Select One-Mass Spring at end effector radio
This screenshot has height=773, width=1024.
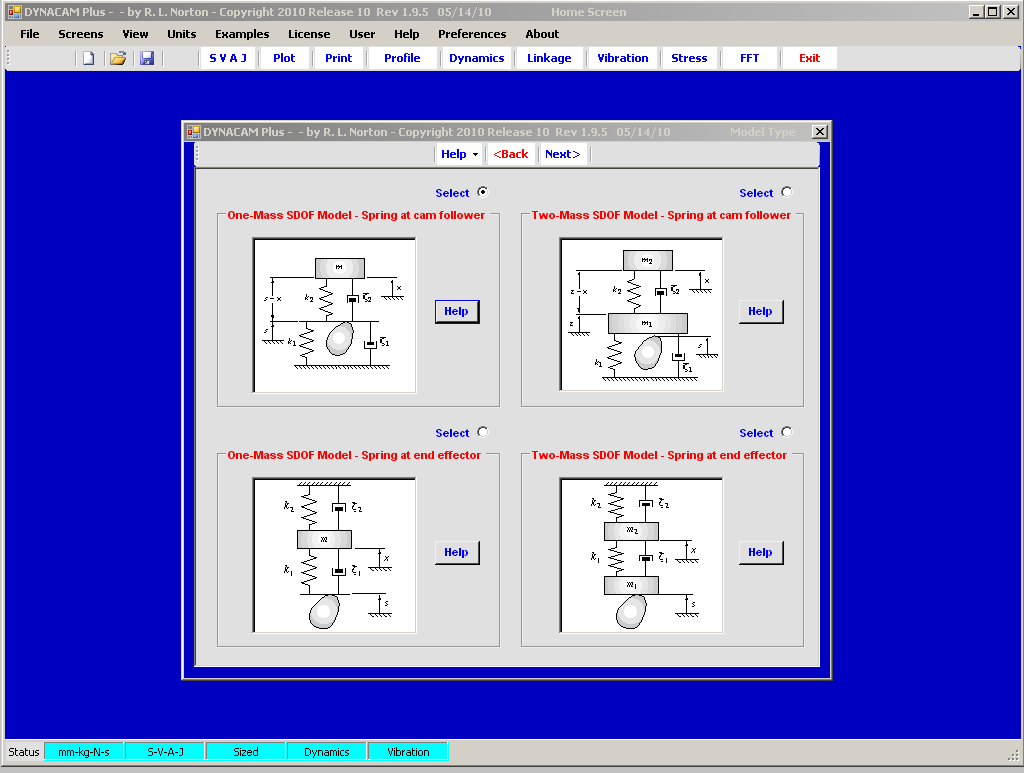coord(483,432)
